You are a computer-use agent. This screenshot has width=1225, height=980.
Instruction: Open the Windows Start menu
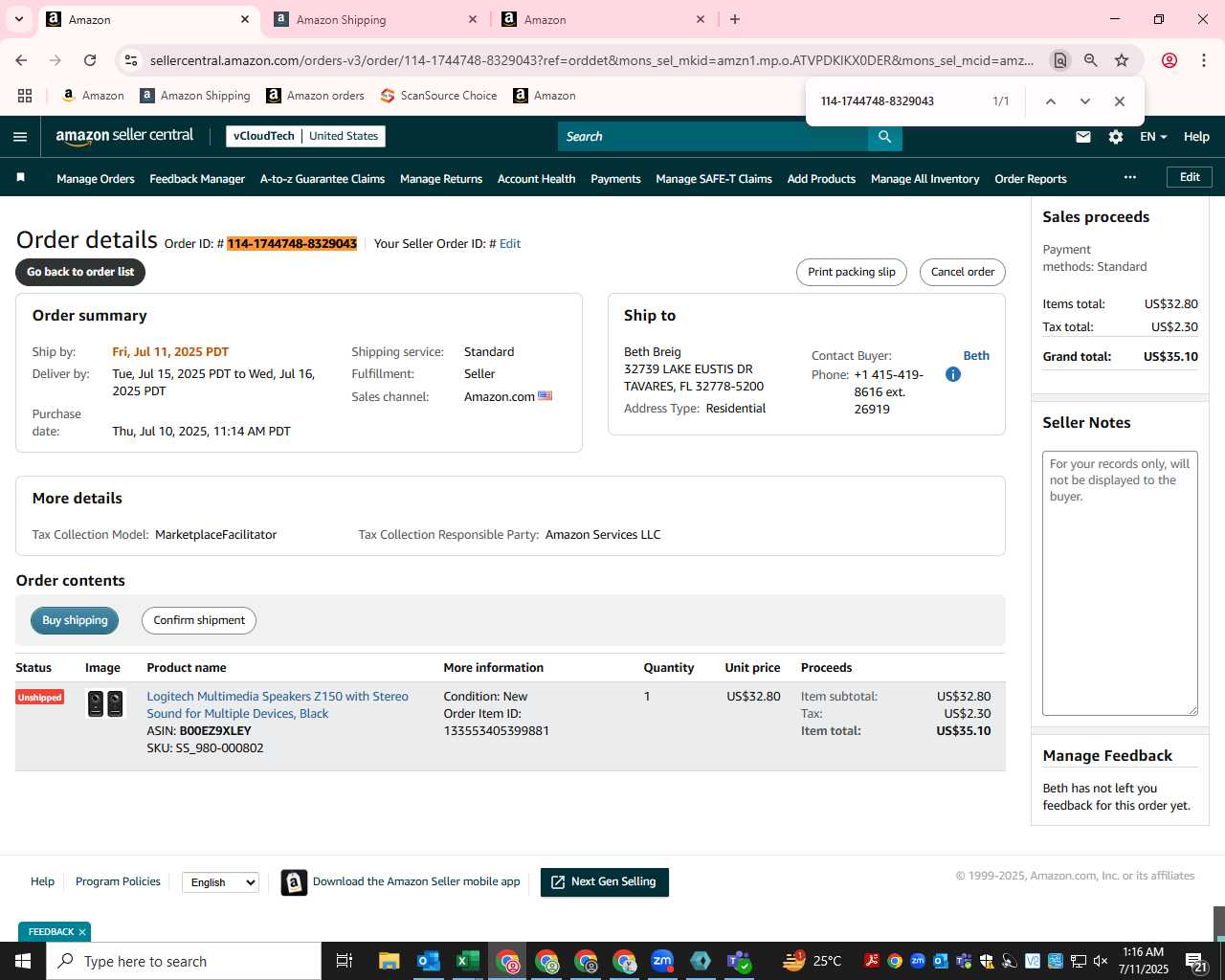click(x=23, y=961)
